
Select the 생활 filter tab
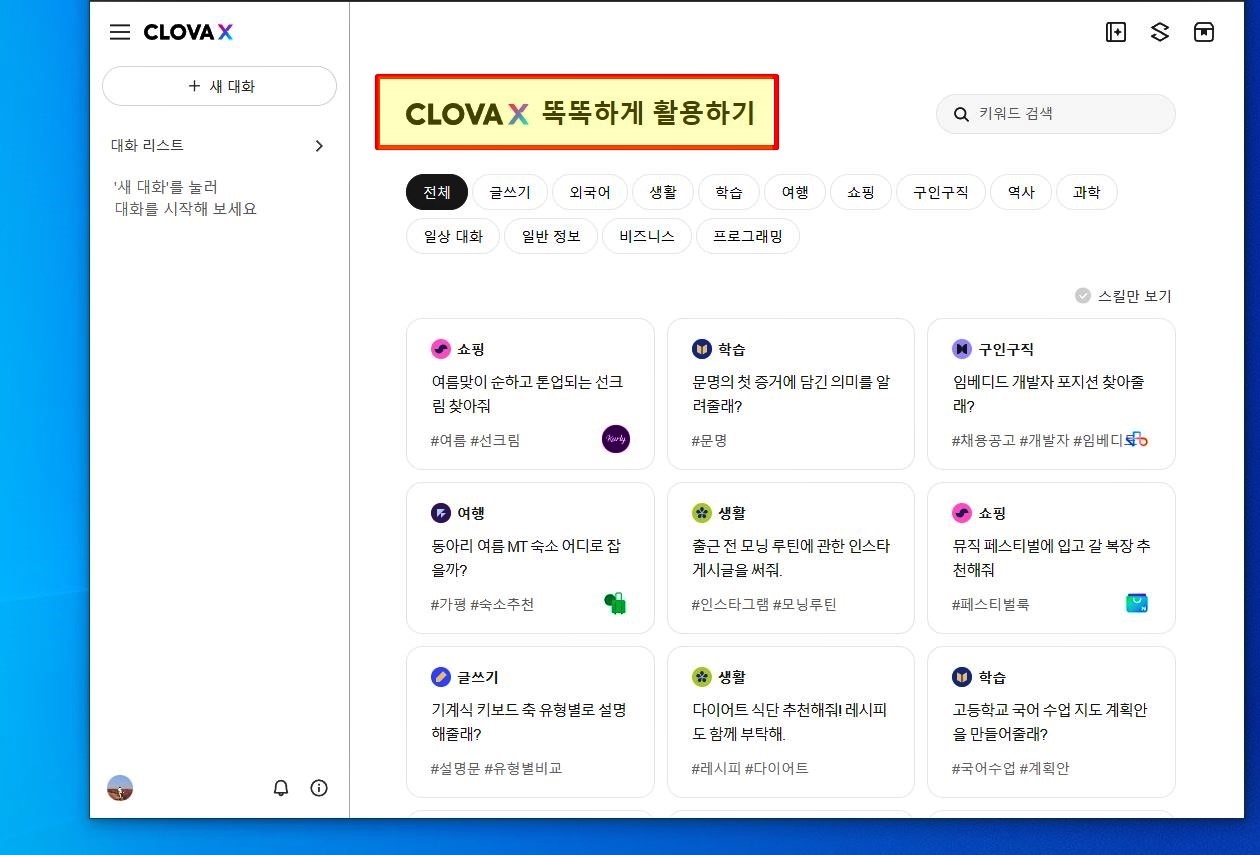pyautogui.click(x=663, y=192)
